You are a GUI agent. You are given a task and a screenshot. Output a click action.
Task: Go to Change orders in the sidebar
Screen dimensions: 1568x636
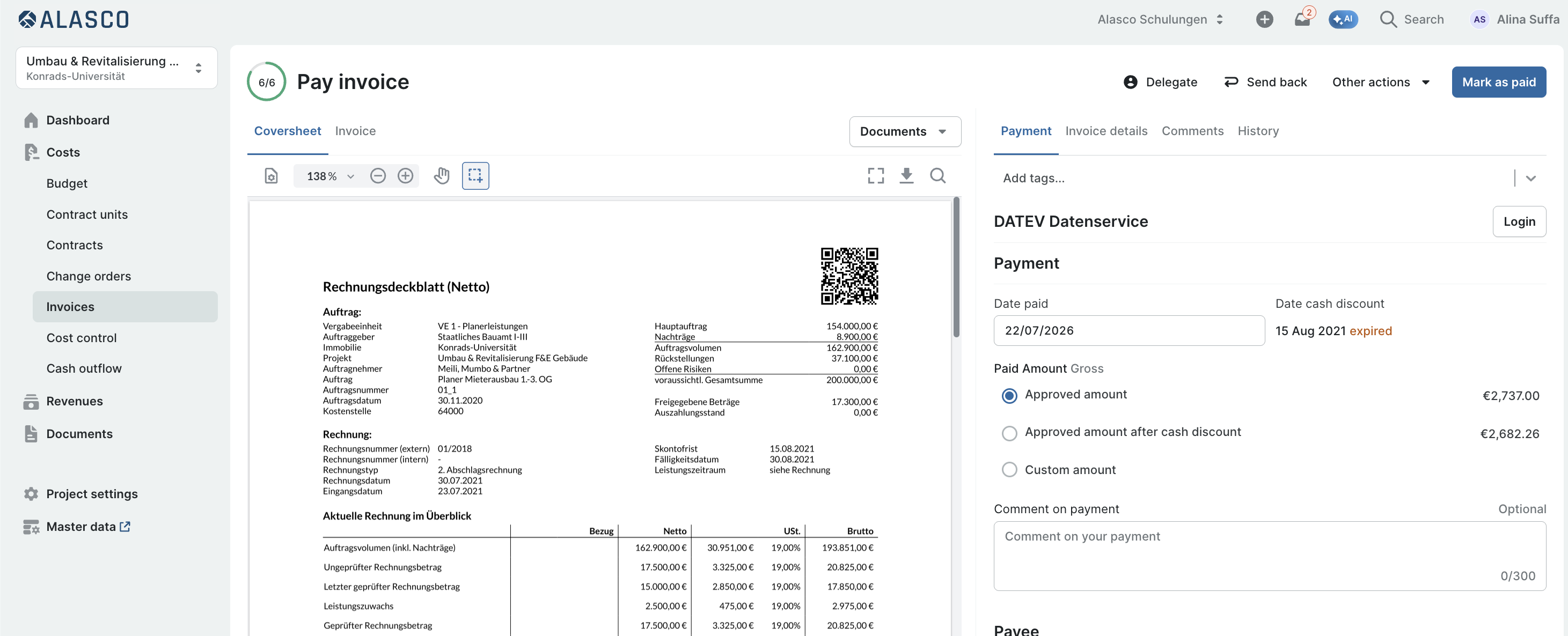click(x=89, y=276)
